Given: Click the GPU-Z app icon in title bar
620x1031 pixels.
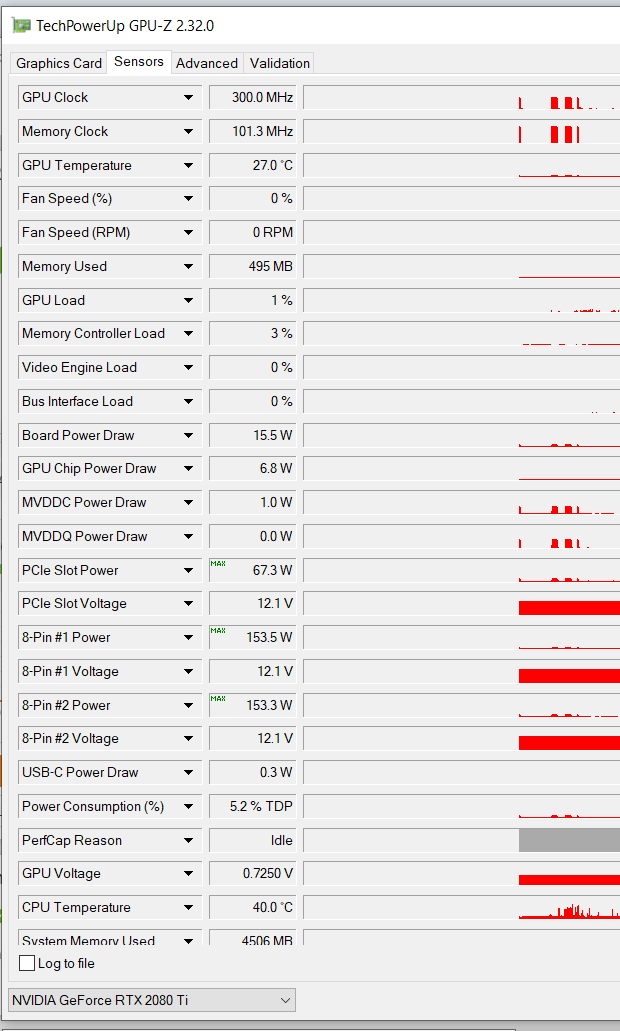Looking at the screenshot, I should click(22, 26).
